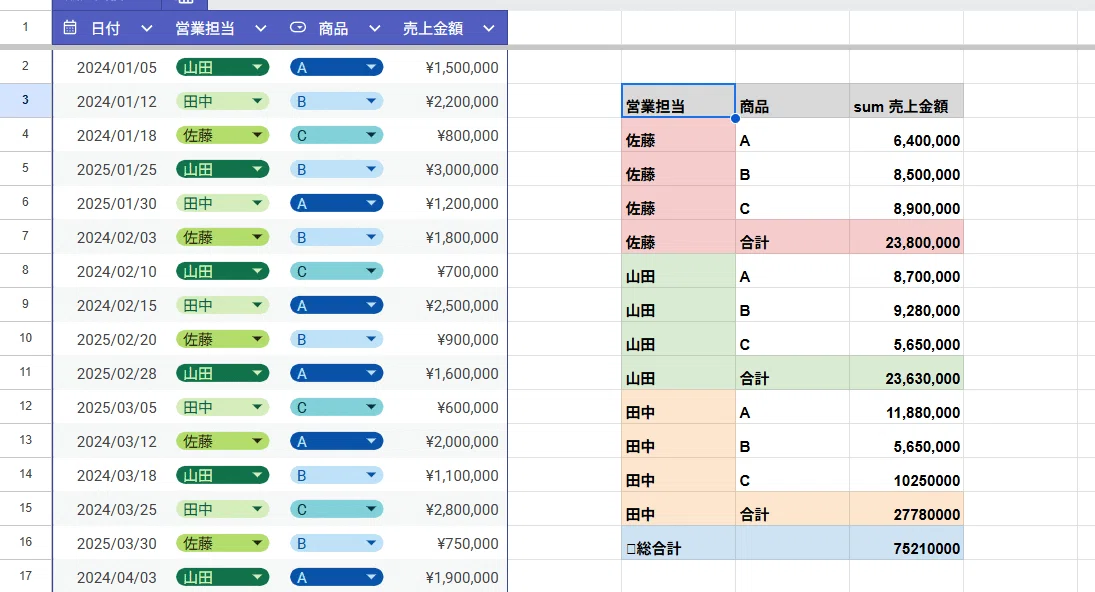Select the 総合計 label cell
This screenshot has height=592, width=1095.
(x=678, y=543)
